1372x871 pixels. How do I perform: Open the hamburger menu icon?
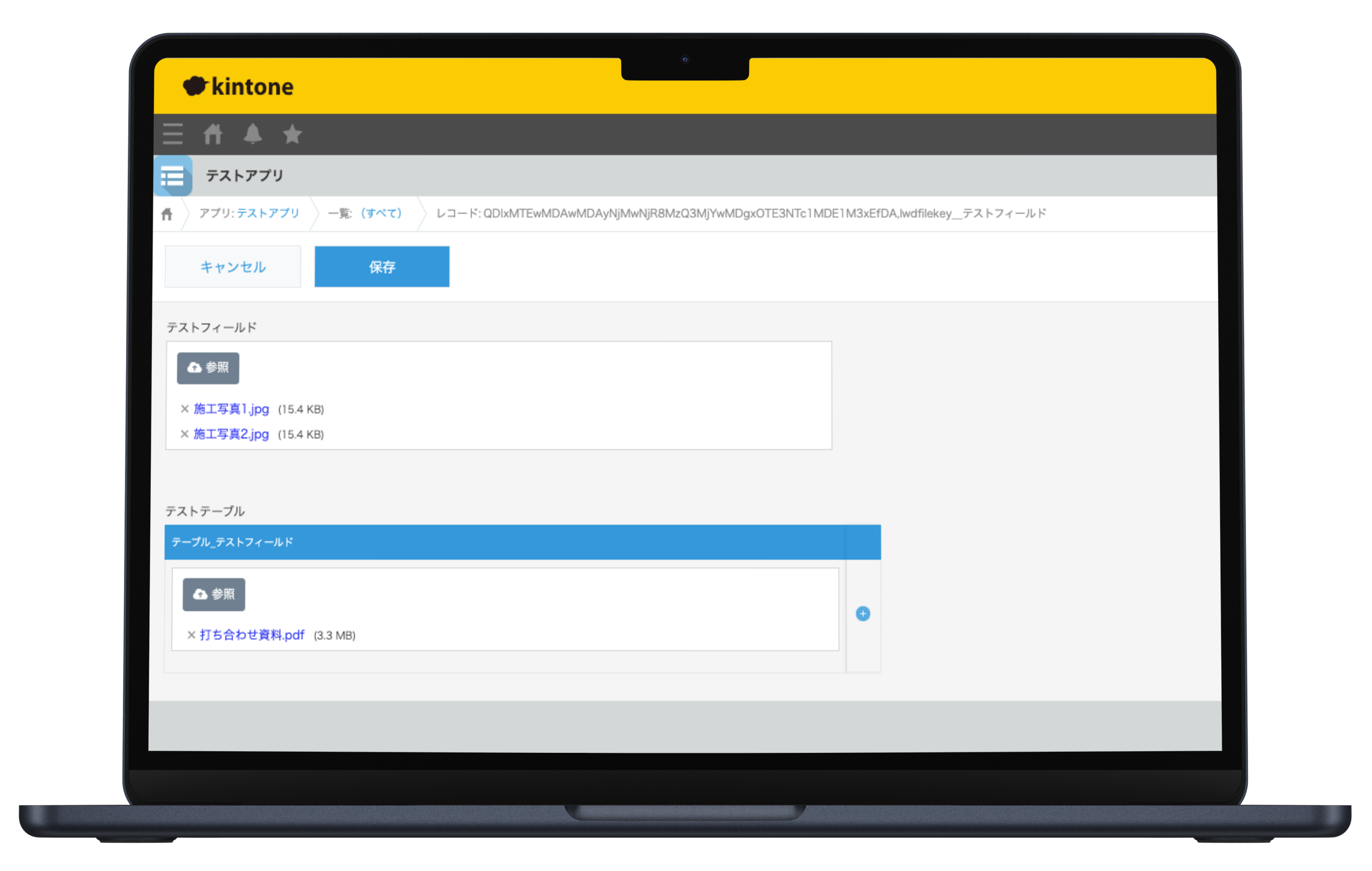173,134
